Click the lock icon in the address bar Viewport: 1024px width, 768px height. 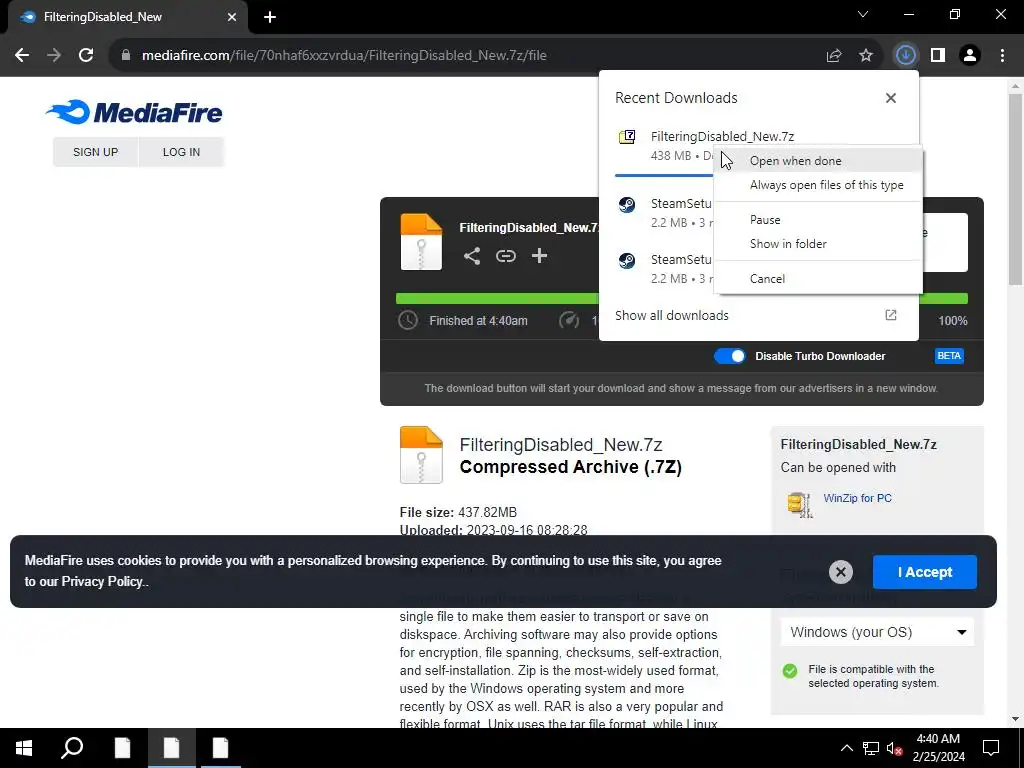126,56
